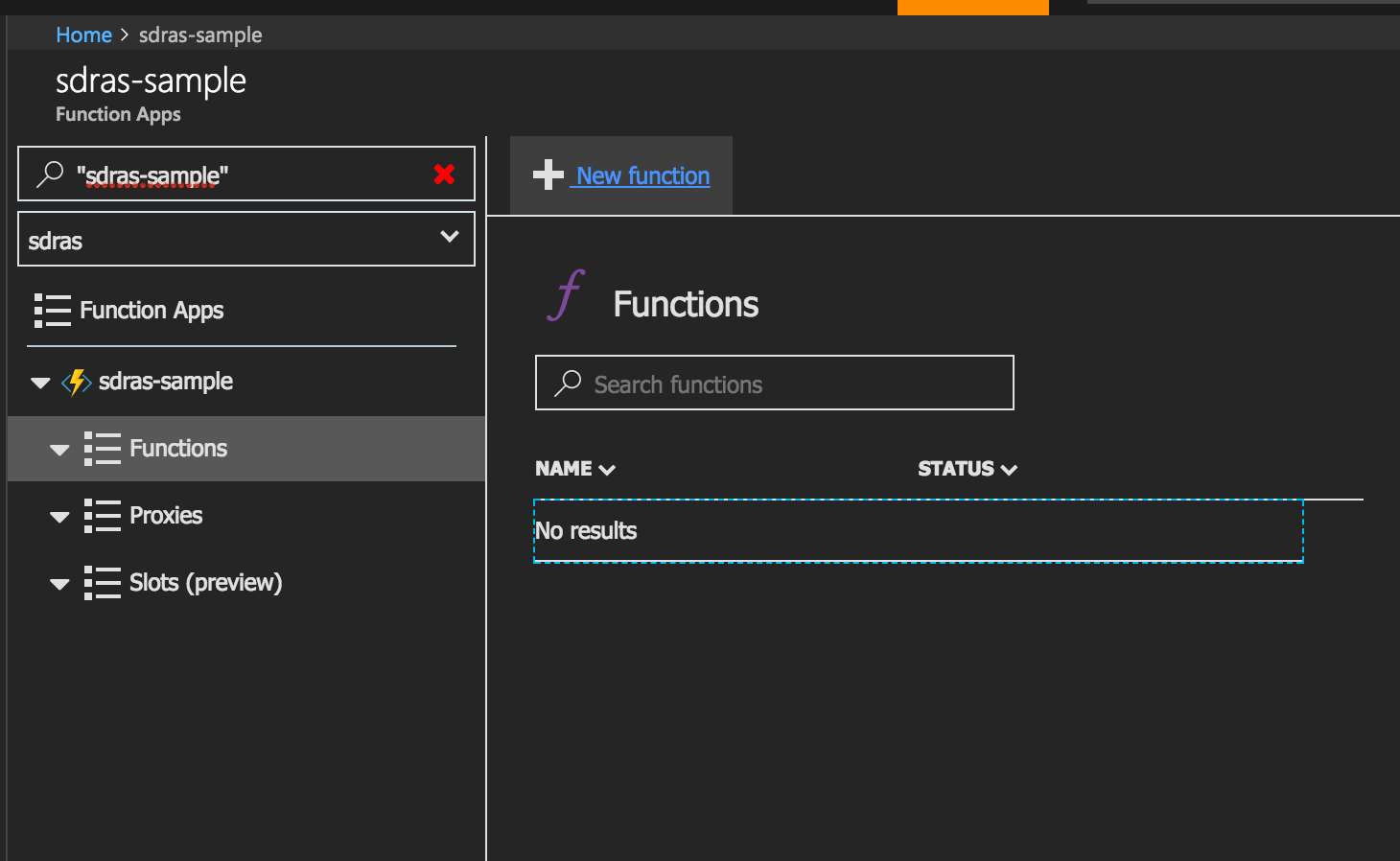The image size is (1400, 861).
Task: Click the STATUS column header text
Action: 956,469
